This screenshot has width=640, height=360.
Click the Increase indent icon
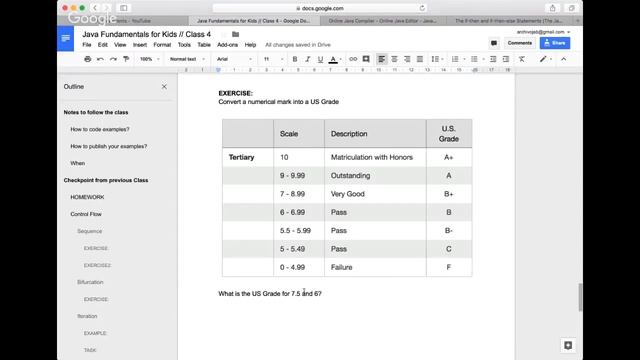pyautogui.click(x=506, y=59)
